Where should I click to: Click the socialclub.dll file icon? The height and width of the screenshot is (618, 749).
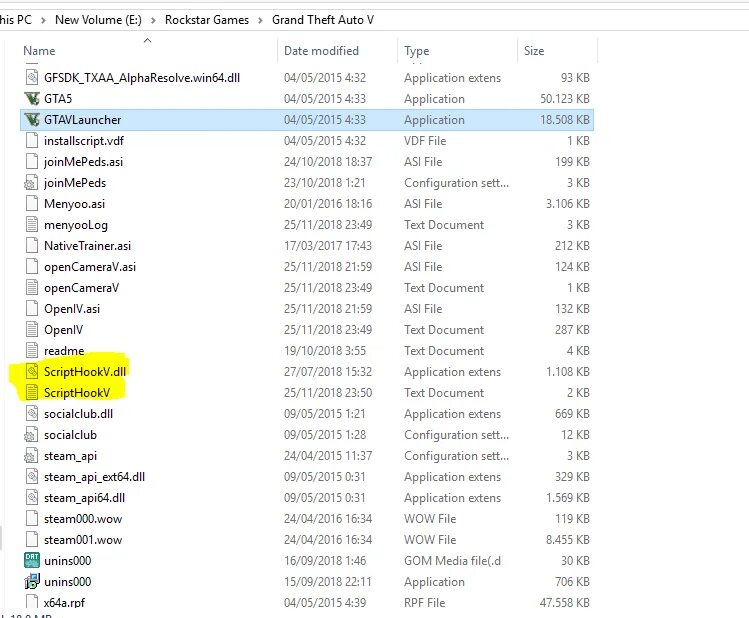pyautogui.click(x=32, y=414)
